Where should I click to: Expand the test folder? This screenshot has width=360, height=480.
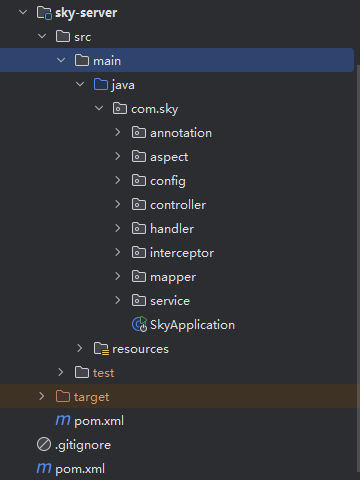[61, 372]
